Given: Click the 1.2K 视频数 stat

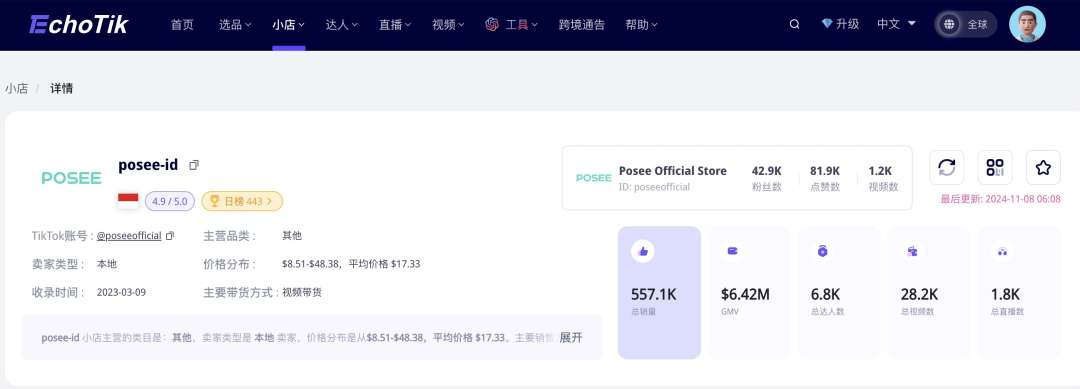Looking at the screenshot, I should tap(883, 178).
